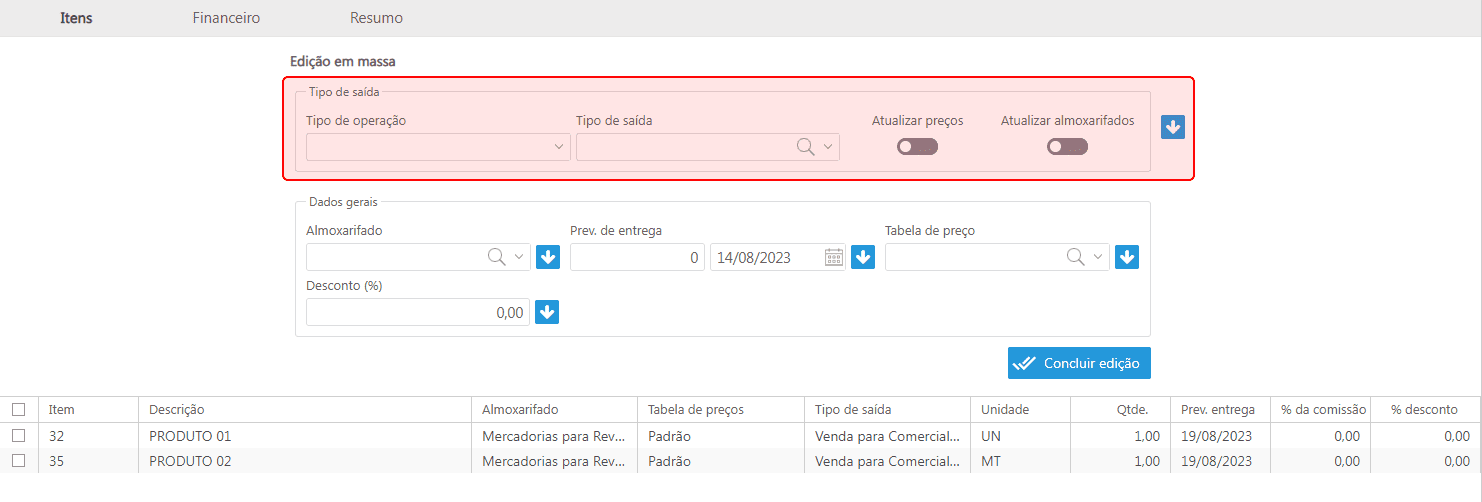1482x502 pixels.
Task: Enable Atualizar preços toggle
Action: (x=917, y=147)
